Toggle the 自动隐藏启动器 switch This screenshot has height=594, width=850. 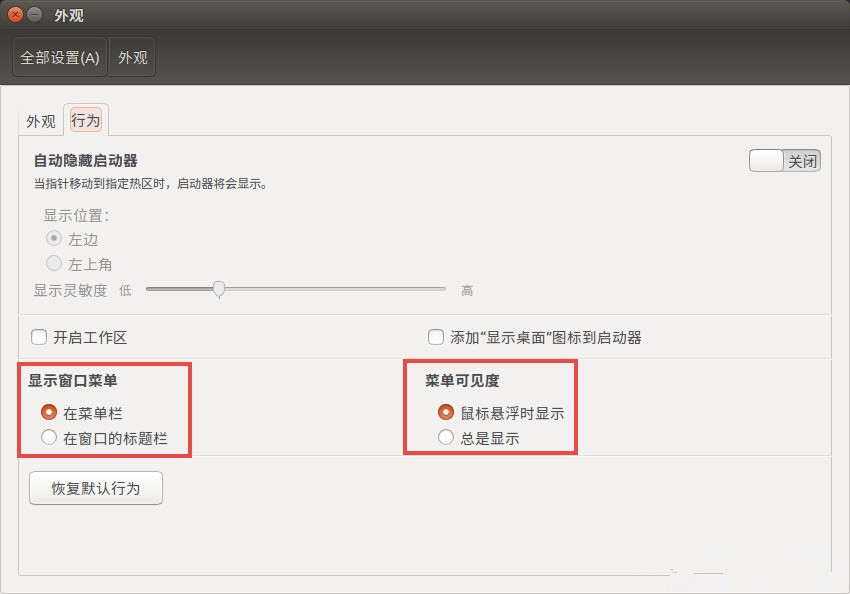pos(784,161)
